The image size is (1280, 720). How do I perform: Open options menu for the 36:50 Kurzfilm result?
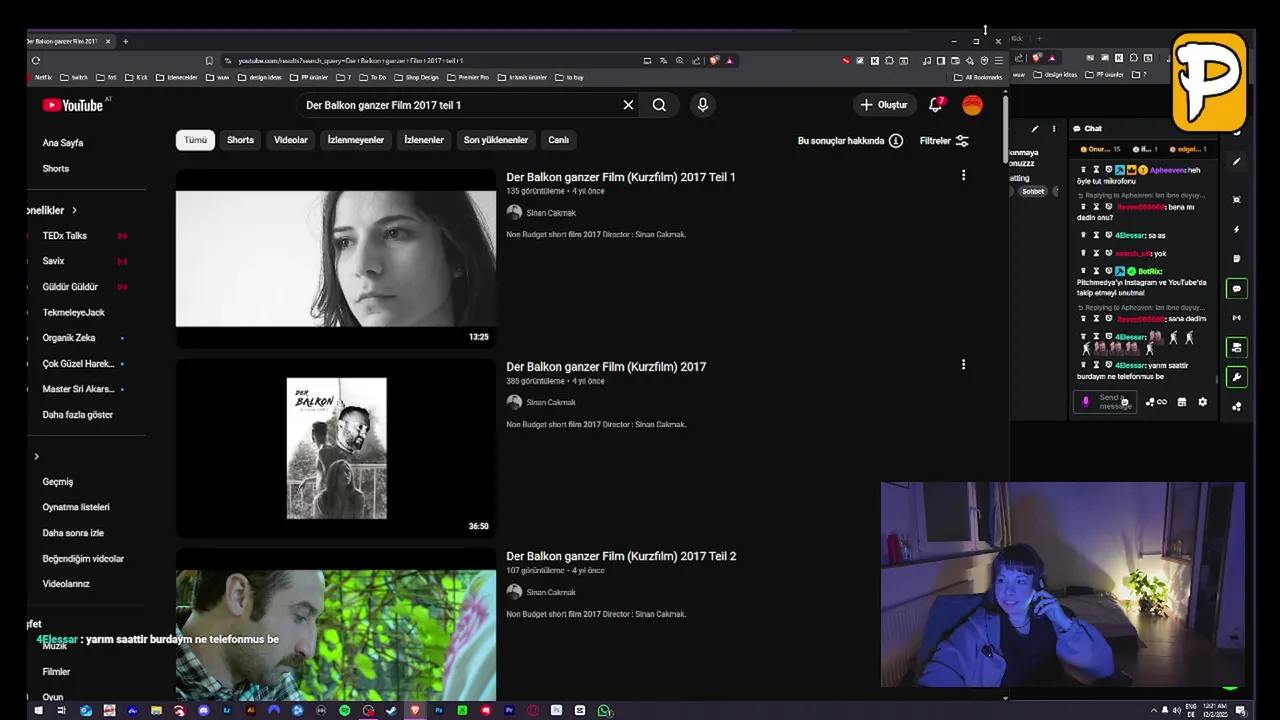click(963, 365)
